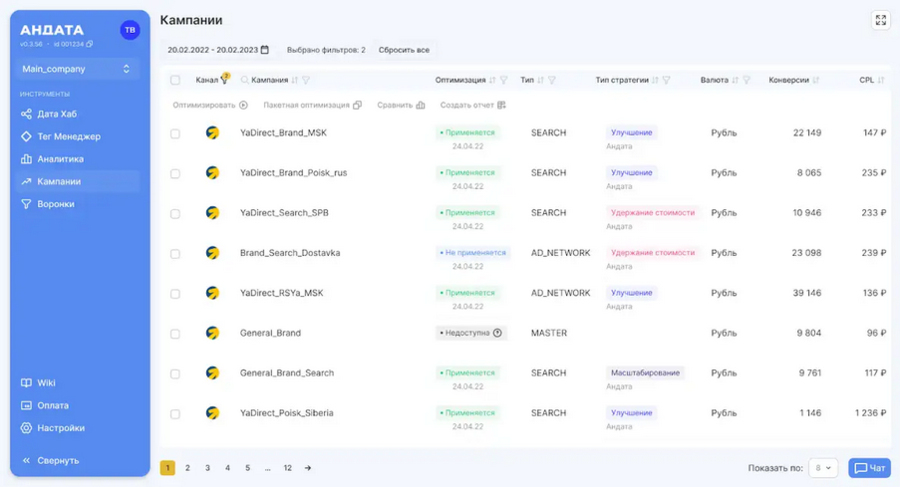Filter the Тип стратегии column
Screen dimensions: 900x487
666,80
